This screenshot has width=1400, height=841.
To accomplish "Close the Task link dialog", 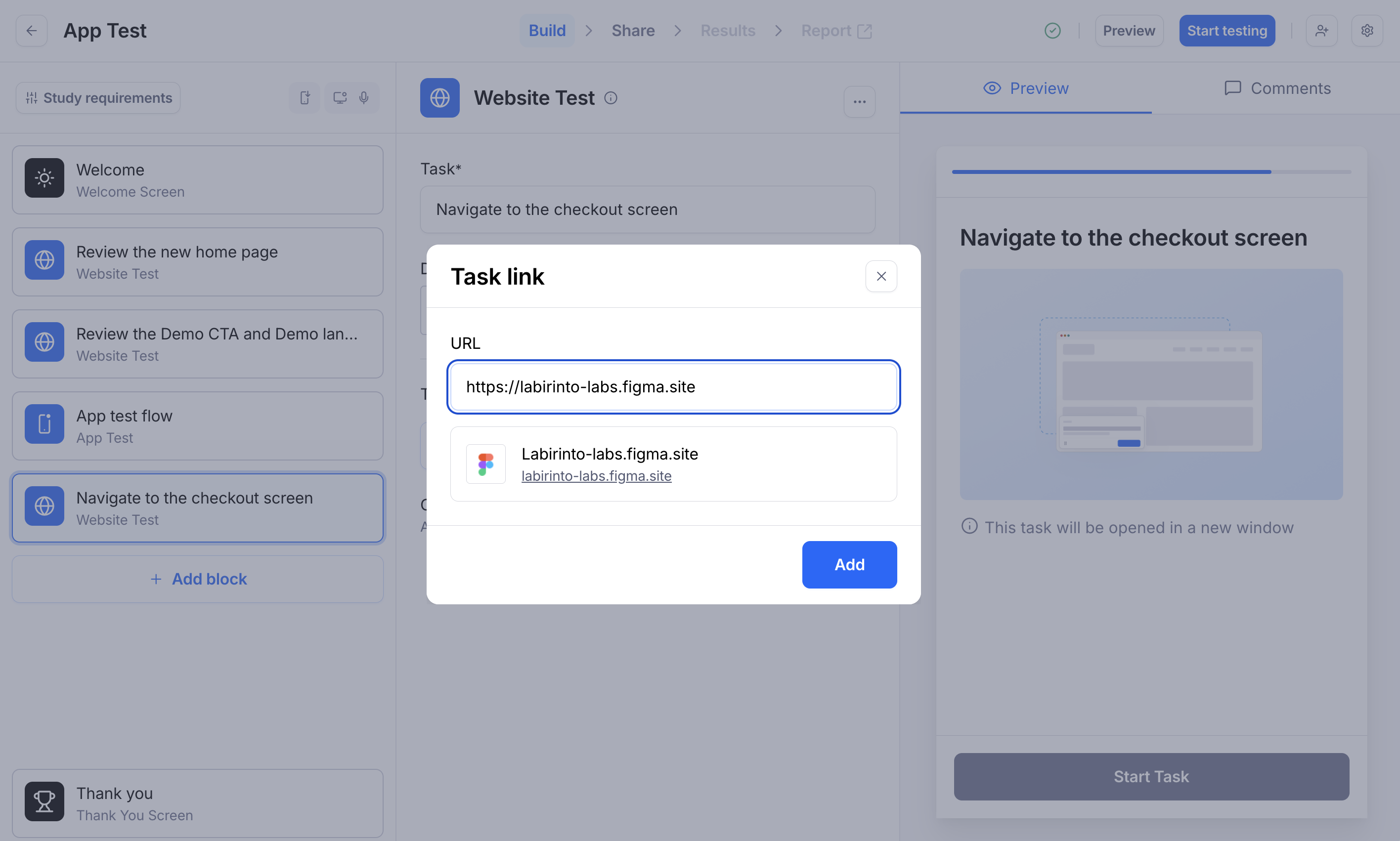I will point(880,277).
